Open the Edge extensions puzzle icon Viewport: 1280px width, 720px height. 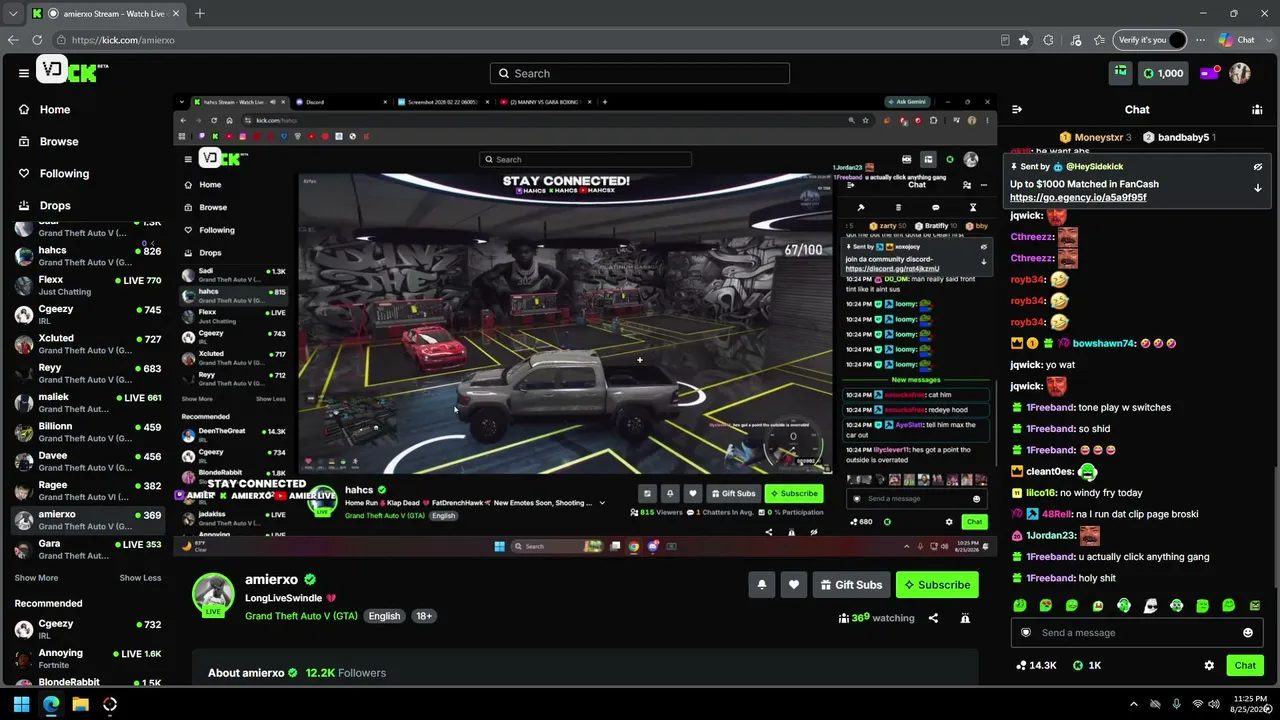[x=1048, y=40]
